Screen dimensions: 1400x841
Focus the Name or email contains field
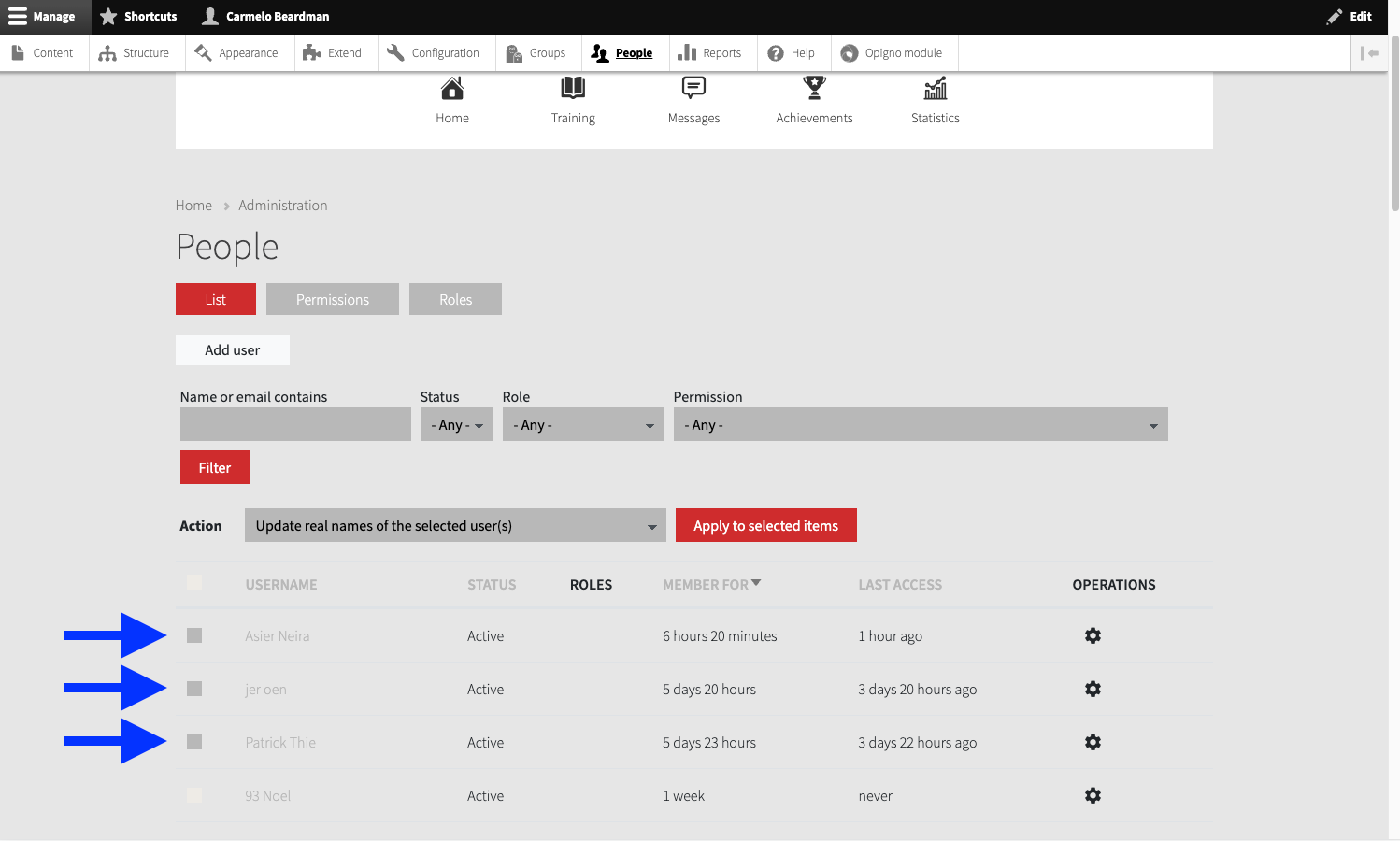(295, 424)
